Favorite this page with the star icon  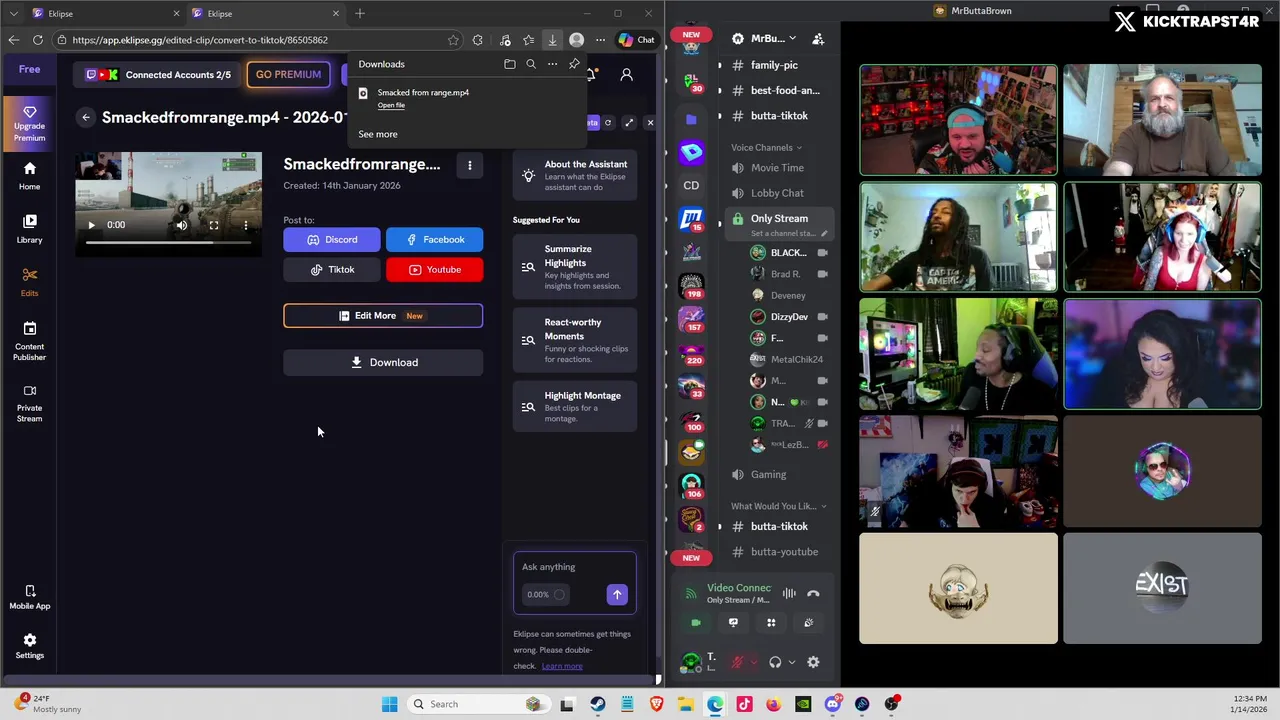coord(453,40)
